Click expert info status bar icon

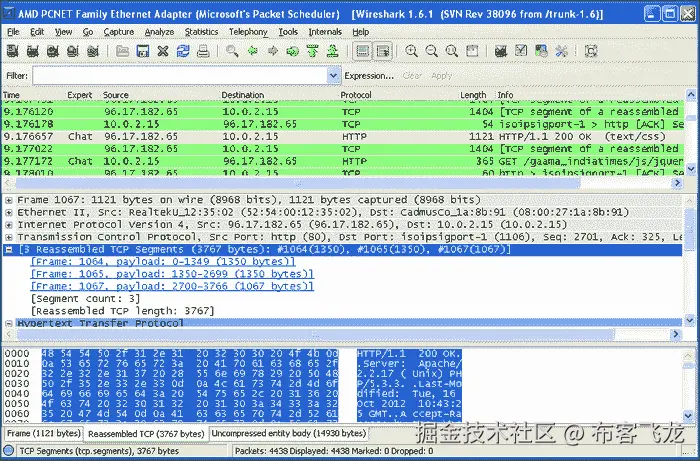[8, 450]
